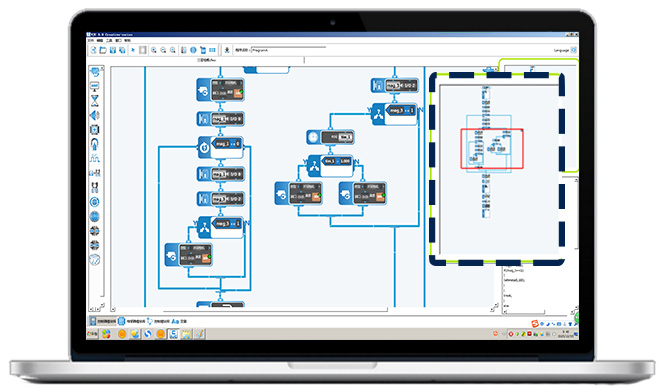This screenshot has height=391, width=663.
Task: Click the save disk toolbar icon
Action: tap(113, 50)
